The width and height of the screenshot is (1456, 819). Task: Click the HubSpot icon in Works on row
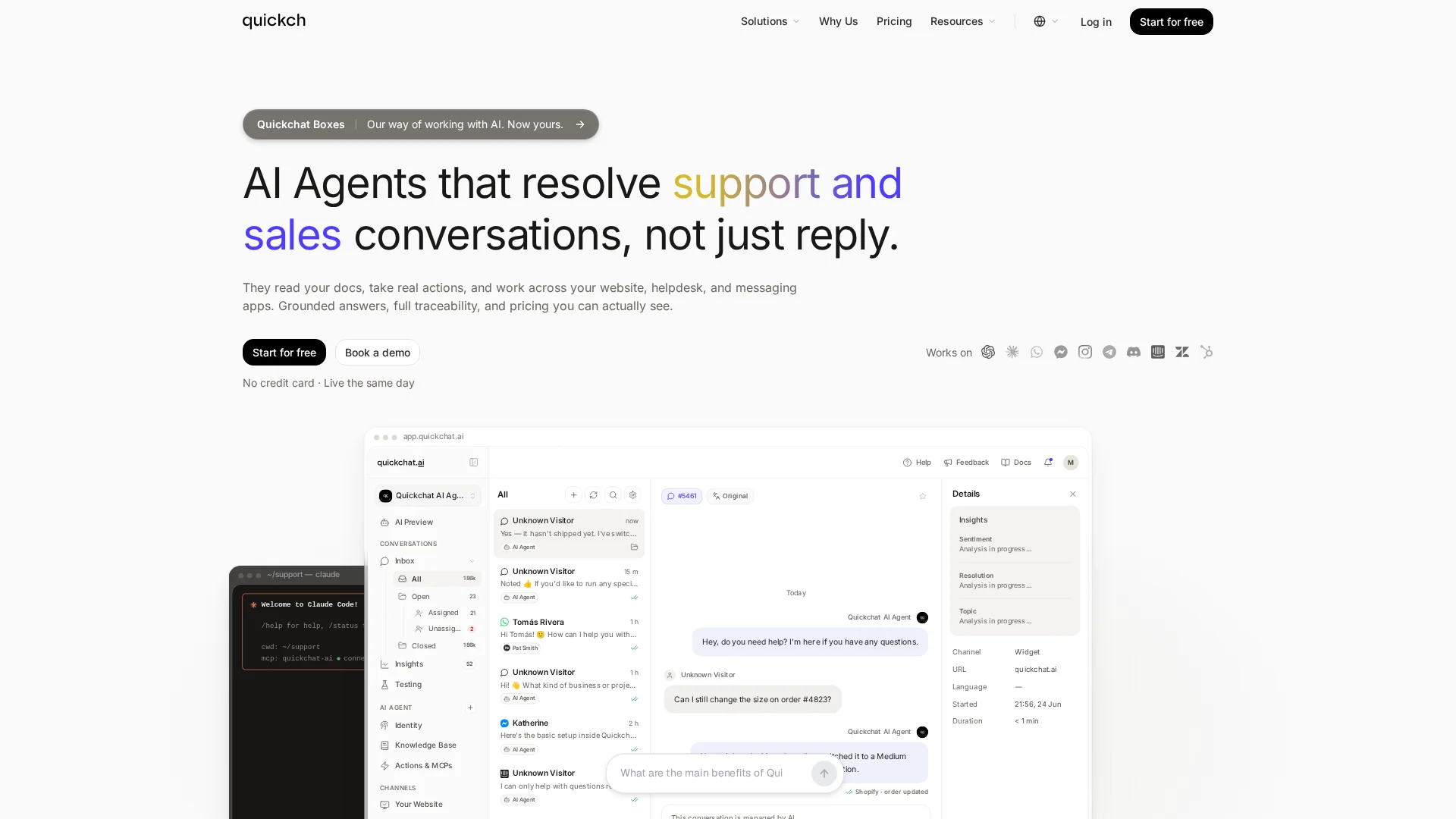1207,352
